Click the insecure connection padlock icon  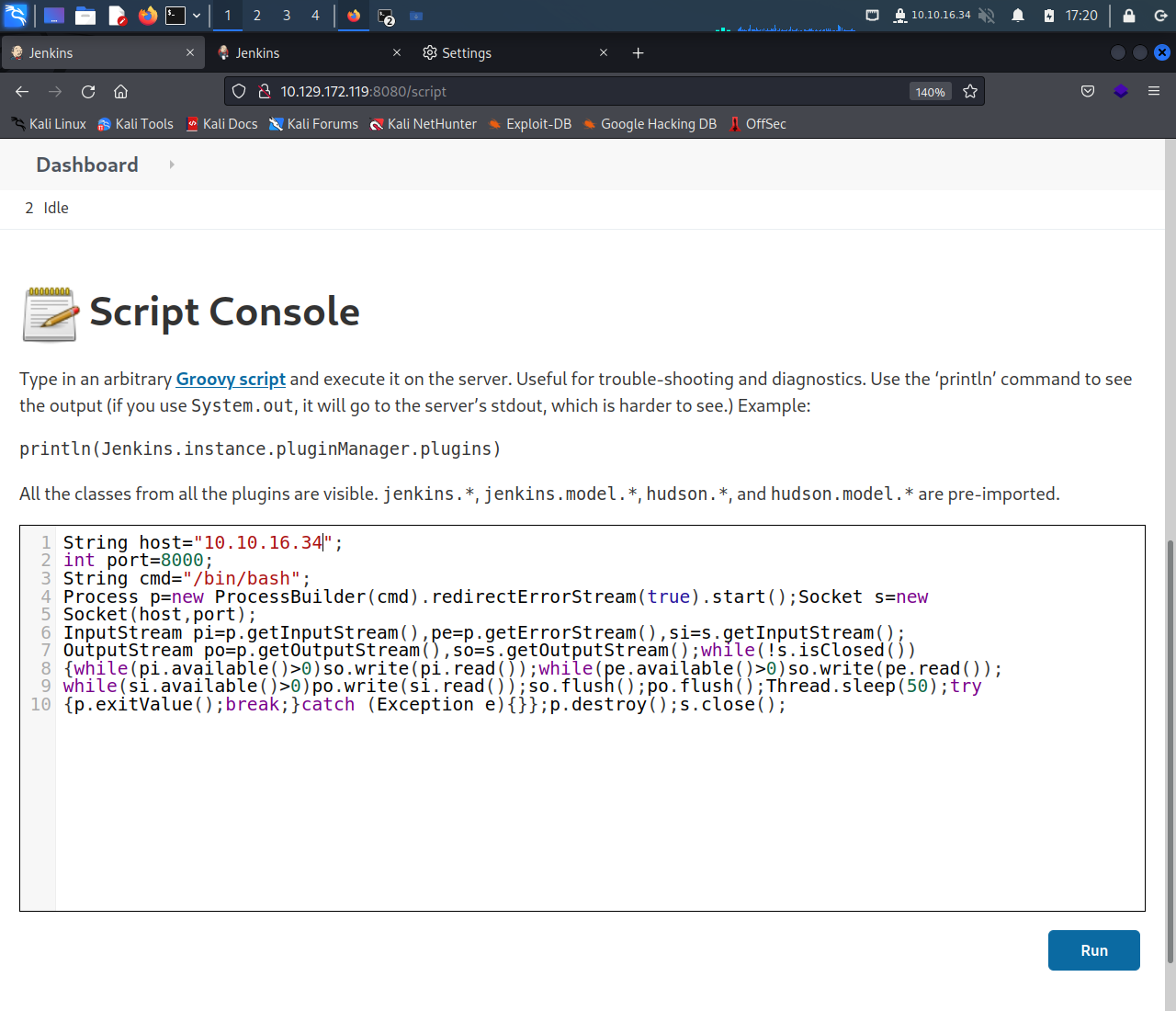pyautogui.click(x=264, y=91)
